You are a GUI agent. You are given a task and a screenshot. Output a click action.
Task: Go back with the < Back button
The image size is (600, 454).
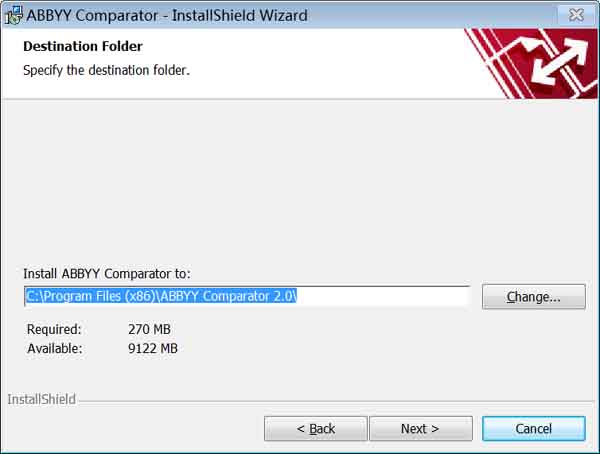316,429
